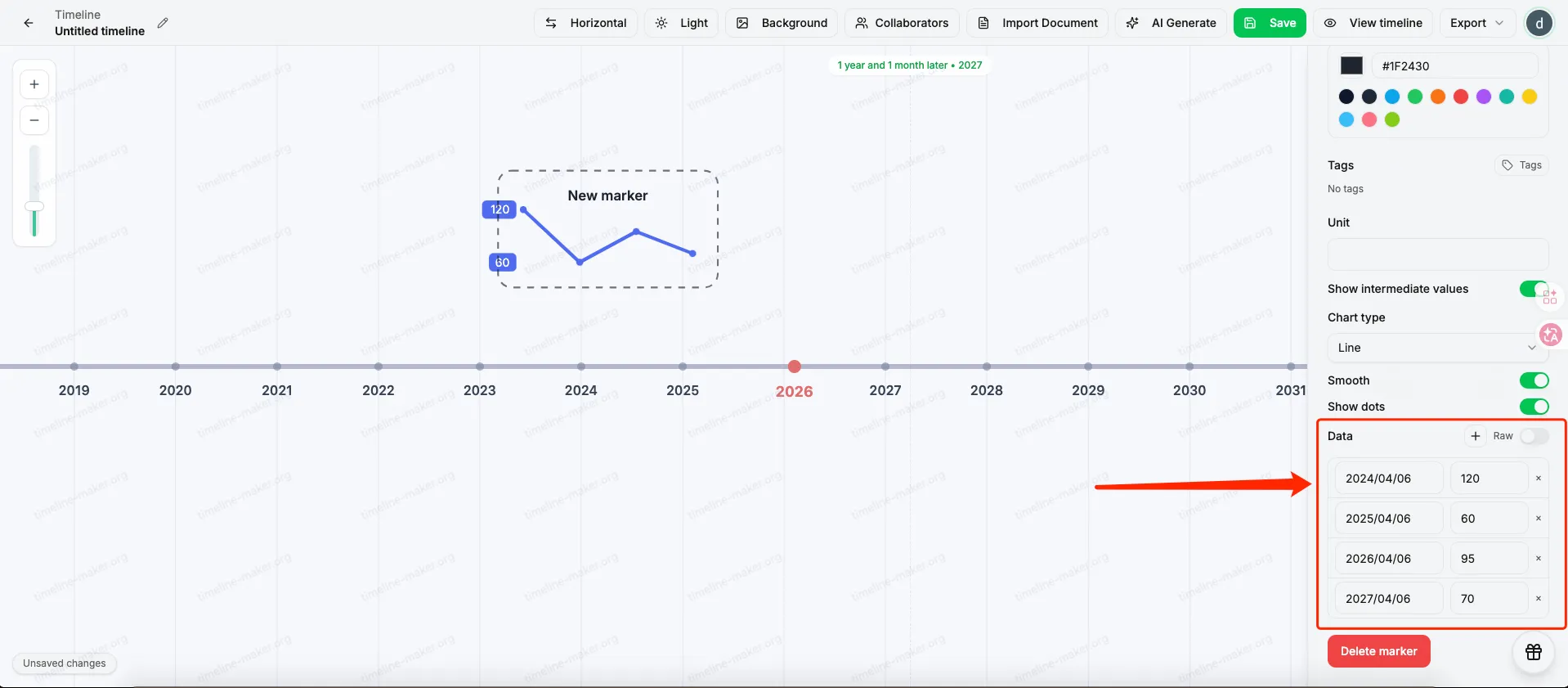
Task: Click the Tags button
Action: coord(1521,165)
